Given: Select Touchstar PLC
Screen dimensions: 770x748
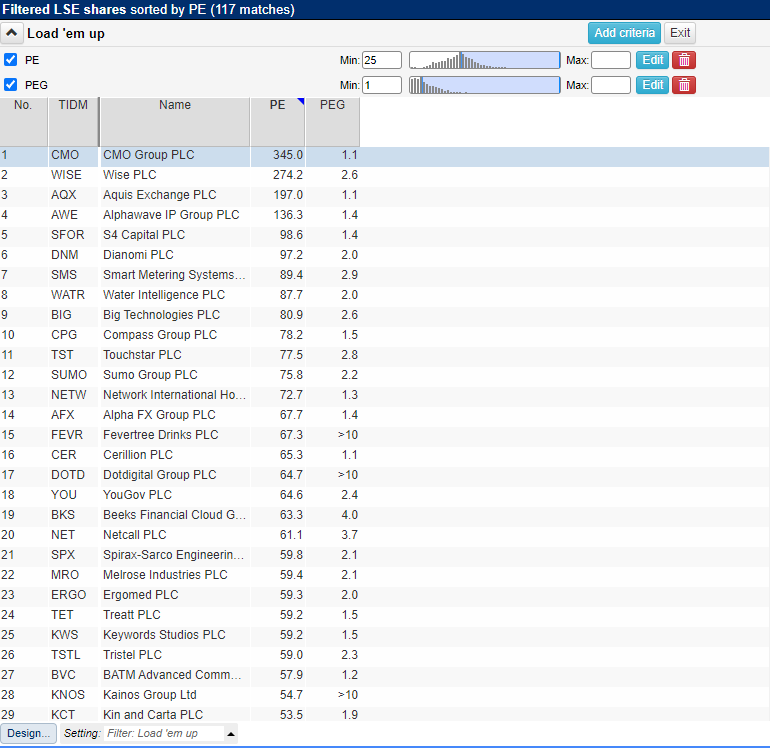Looking at the screenshot, I should 142,355.
